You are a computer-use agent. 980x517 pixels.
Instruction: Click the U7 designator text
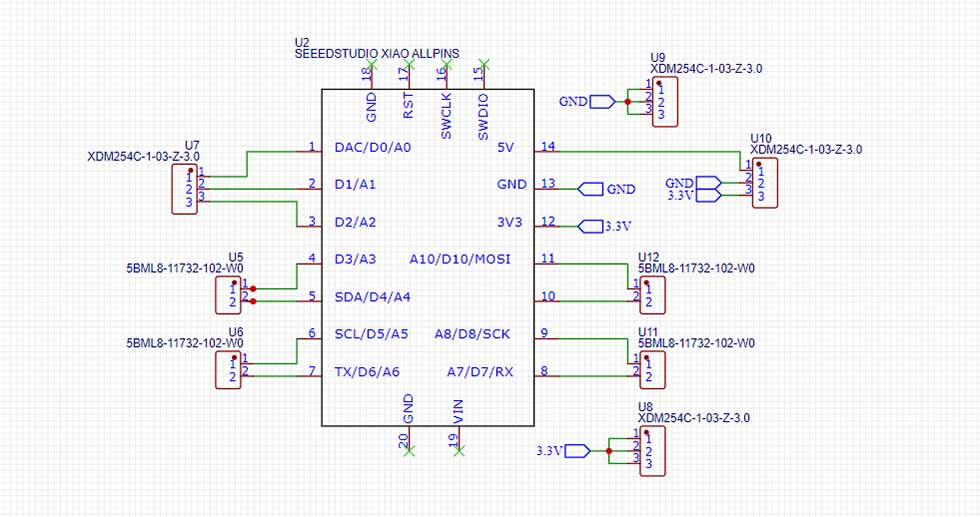pos(192,145)
